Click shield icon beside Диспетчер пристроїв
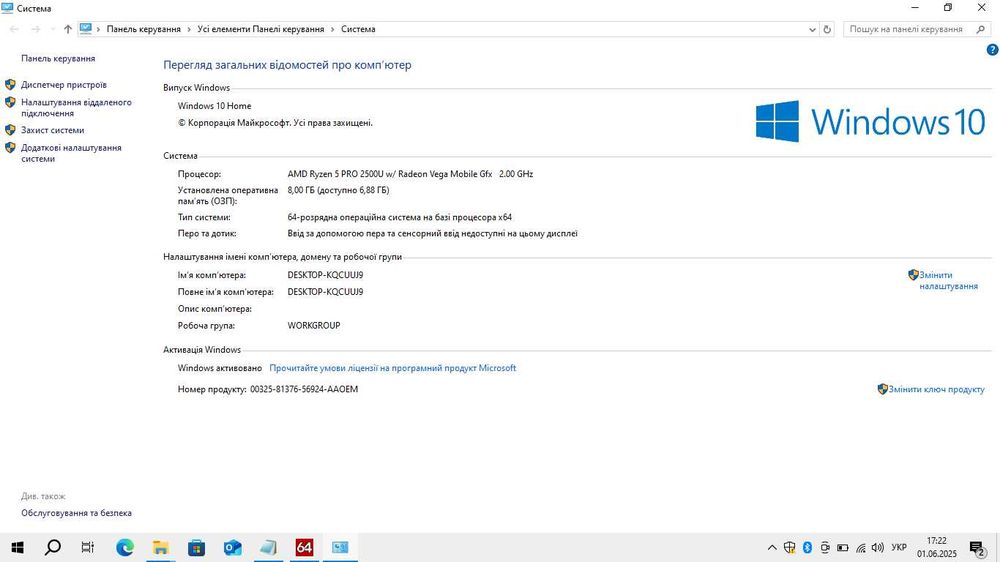 (10, 85)
